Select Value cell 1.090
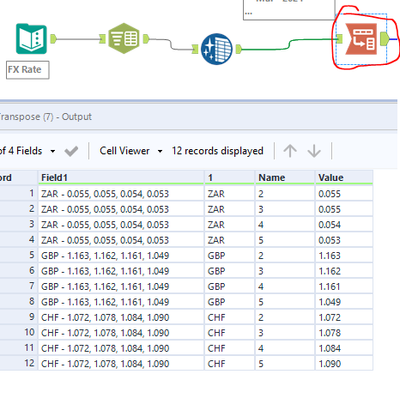The image size is (400, 397). 344,364
